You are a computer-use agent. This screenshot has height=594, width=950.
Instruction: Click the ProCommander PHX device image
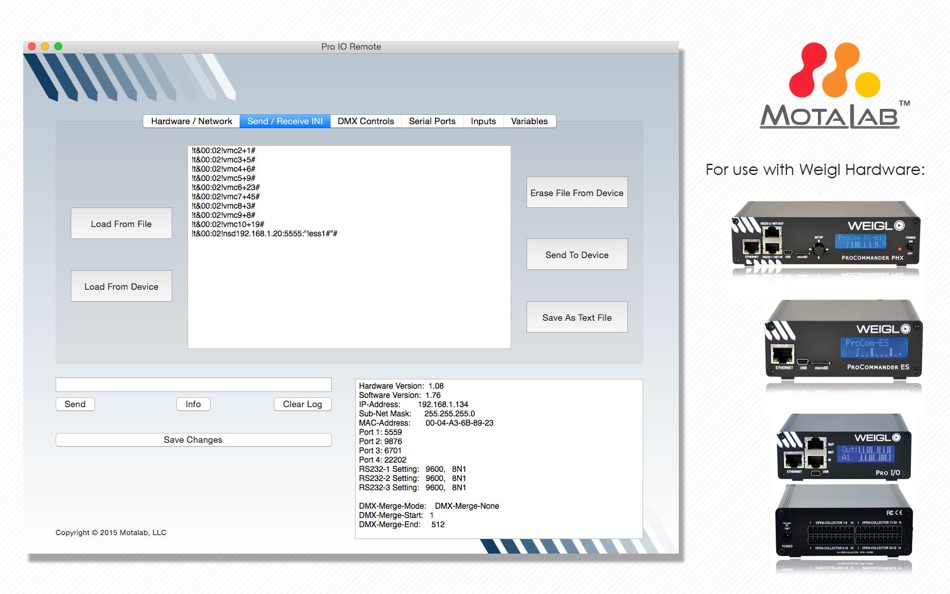pyautogui.click(x=826, y=236)
